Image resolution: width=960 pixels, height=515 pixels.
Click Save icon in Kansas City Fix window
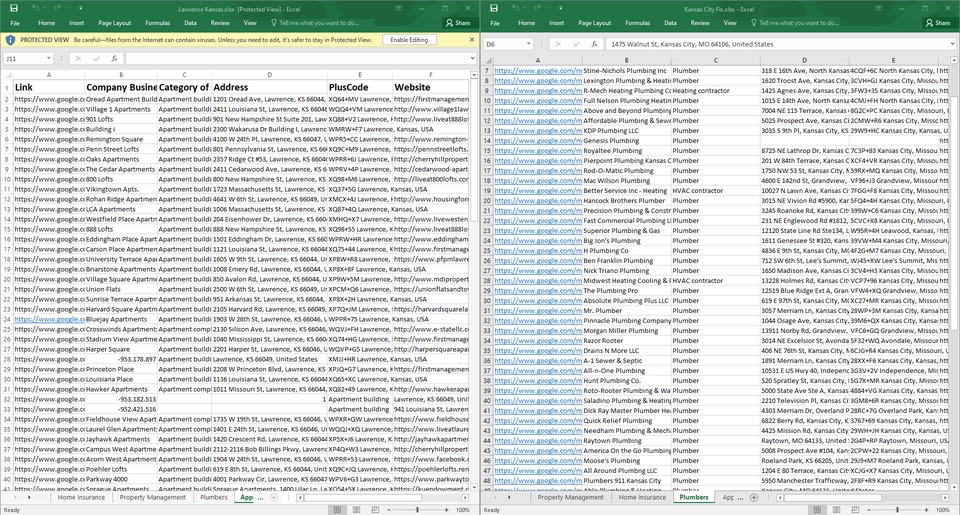493,8
